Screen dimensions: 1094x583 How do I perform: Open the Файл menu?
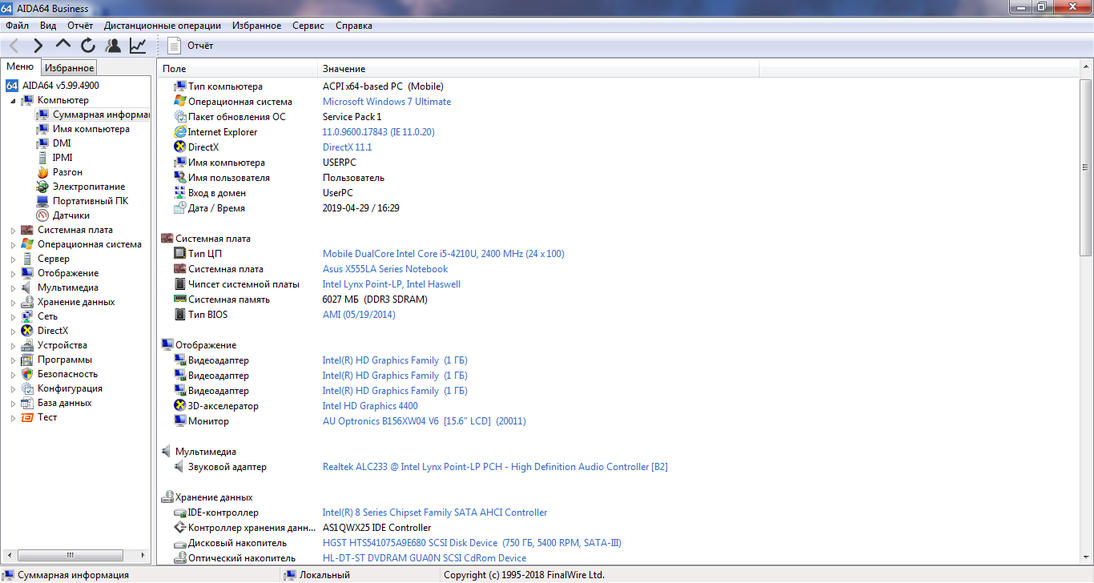(17, 25)
